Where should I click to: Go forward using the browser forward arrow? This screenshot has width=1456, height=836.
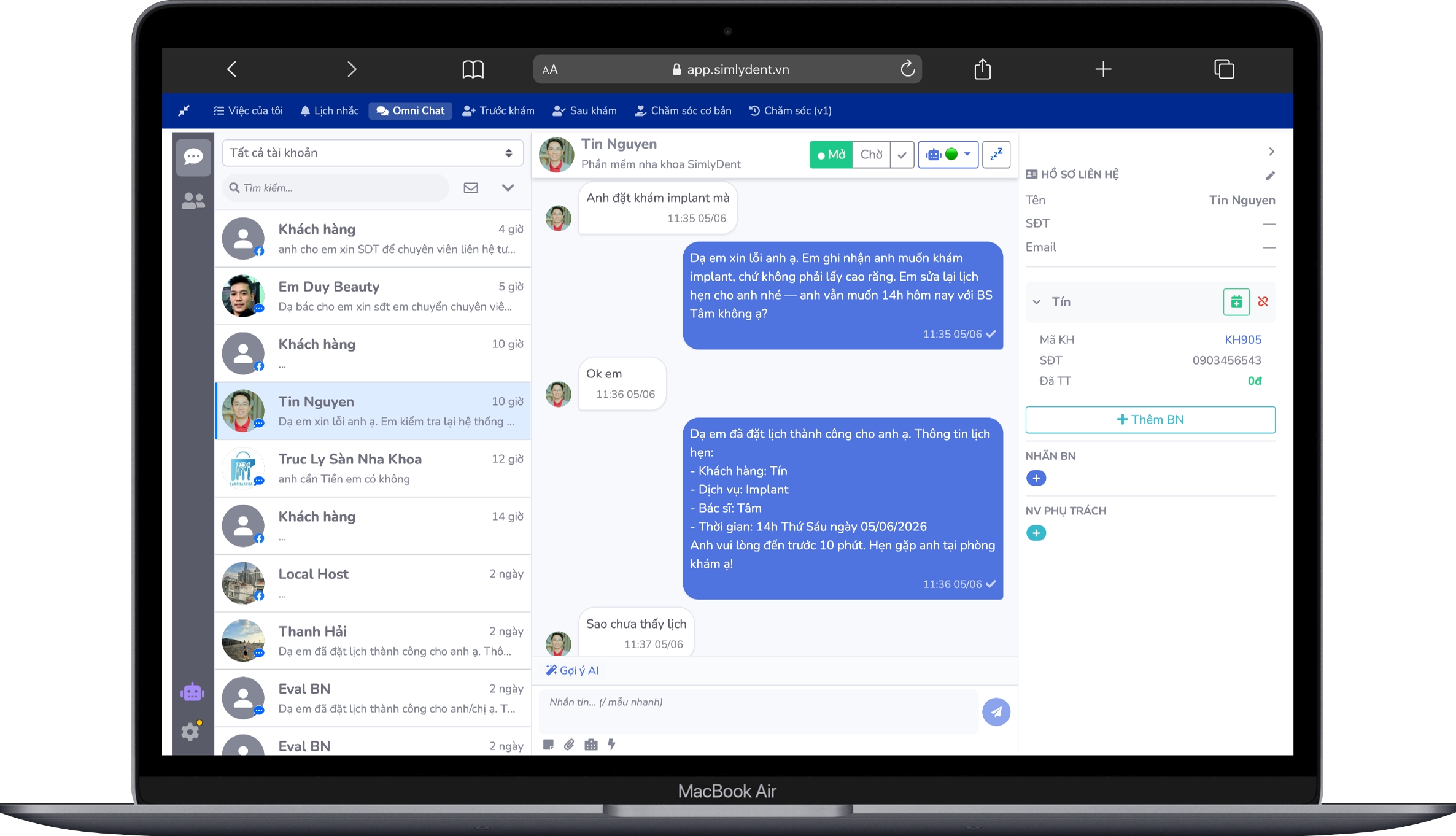pyautogui.click(x=352, y=69)
